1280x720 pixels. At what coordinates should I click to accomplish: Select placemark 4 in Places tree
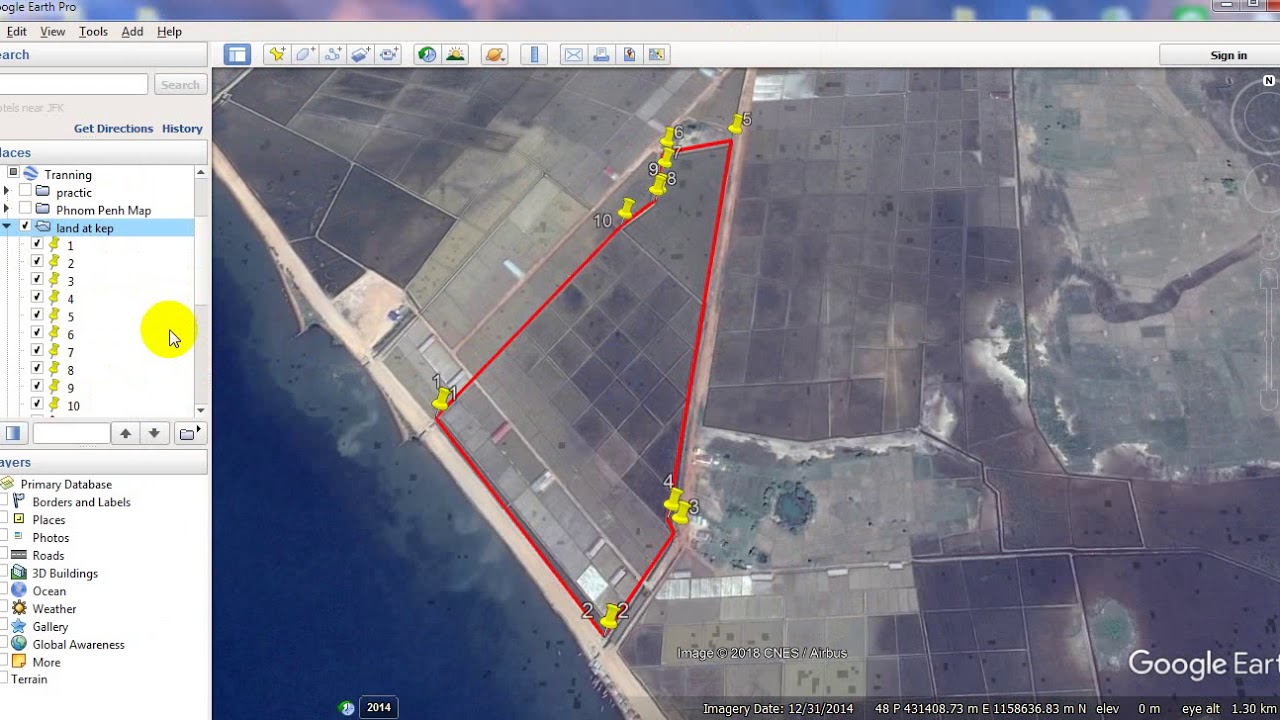click(x=70, y=298)
